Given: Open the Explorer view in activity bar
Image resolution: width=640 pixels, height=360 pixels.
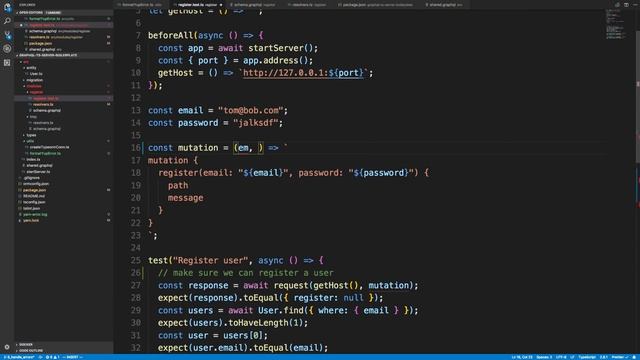Looking at the screenshot, I should pyautogui.click(x=7, y=7).
